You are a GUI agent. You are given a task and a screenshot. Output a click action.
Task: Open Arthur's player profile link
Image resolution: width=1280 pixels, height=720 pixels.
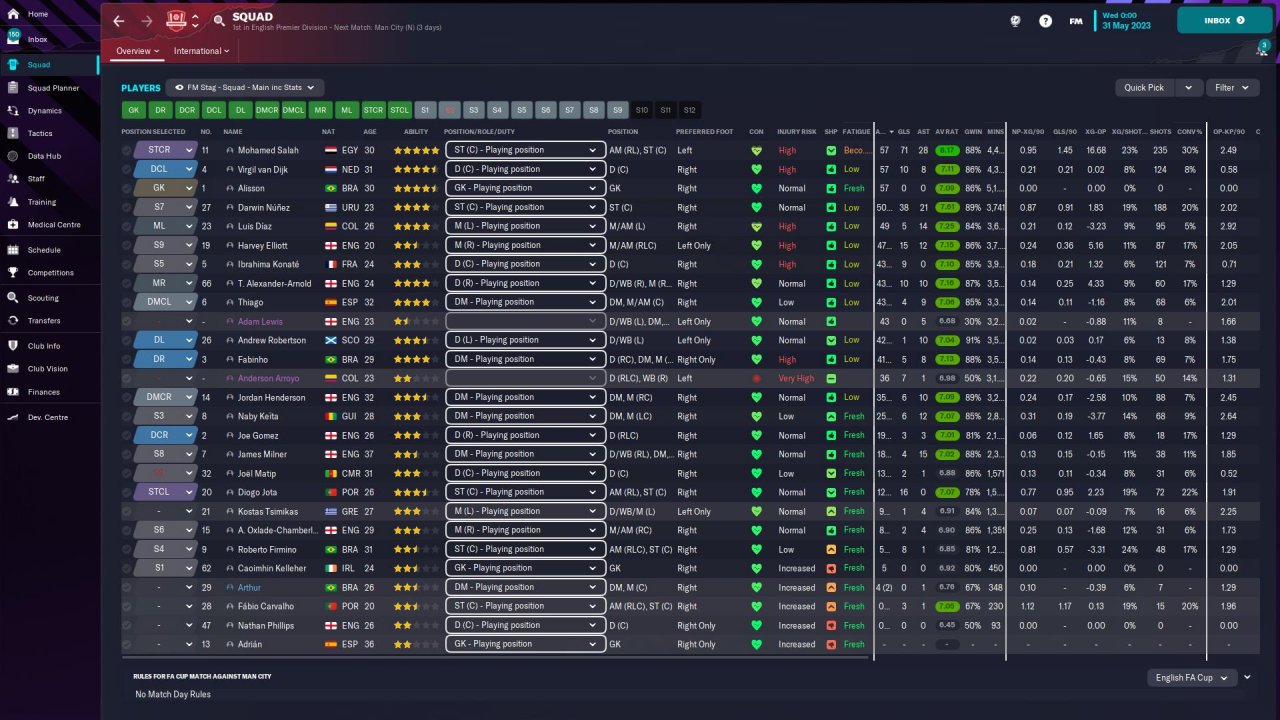(249, 587)
